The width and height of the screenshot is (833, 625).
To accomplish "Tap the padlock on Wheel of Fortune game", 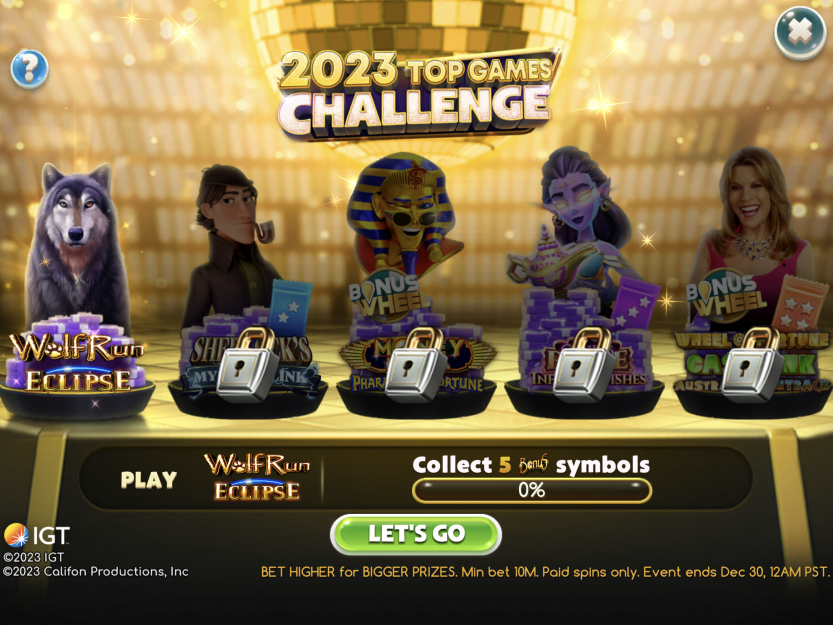I will [x=752, y=364].
